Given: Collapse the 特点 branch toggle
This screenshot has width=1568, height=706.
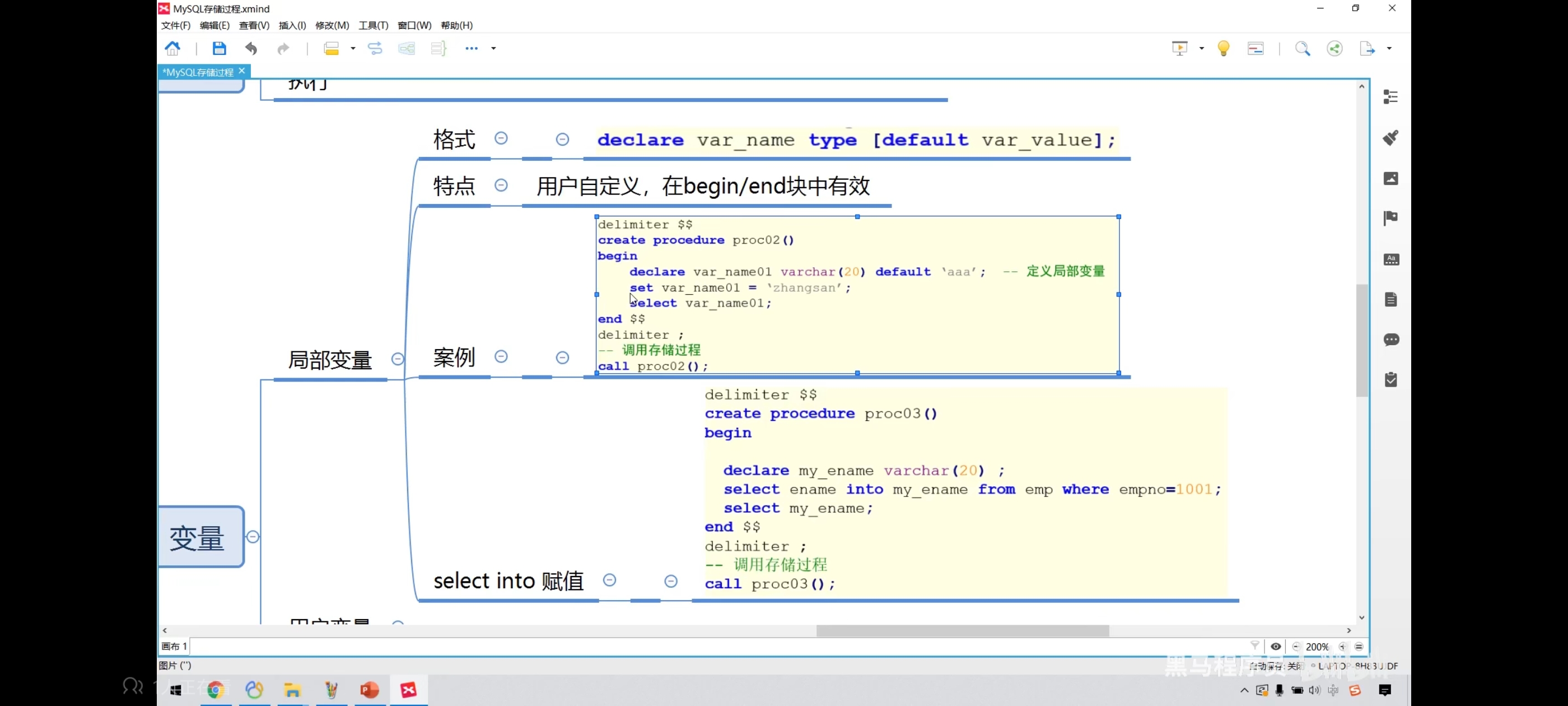Looking at the screenshot, I should [501, 185].
